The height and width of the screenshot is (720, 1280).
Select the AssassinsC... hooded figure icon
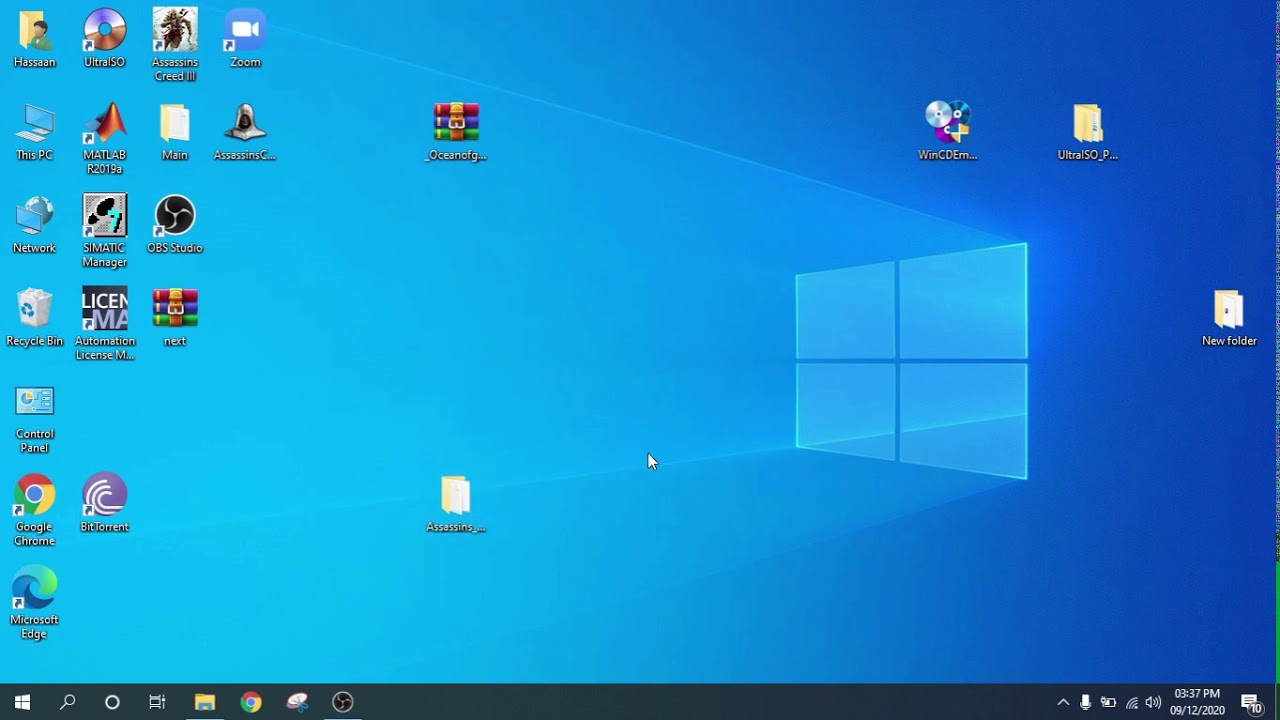tap(245, 132)
